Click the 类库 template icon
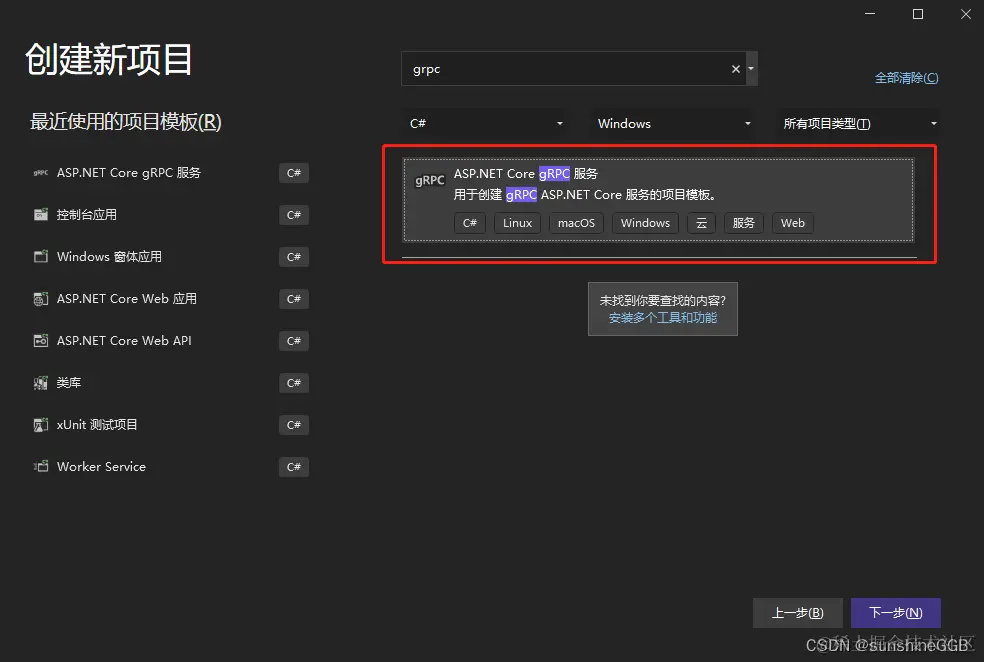Screen dimensions: 984x662 (41, 383)
